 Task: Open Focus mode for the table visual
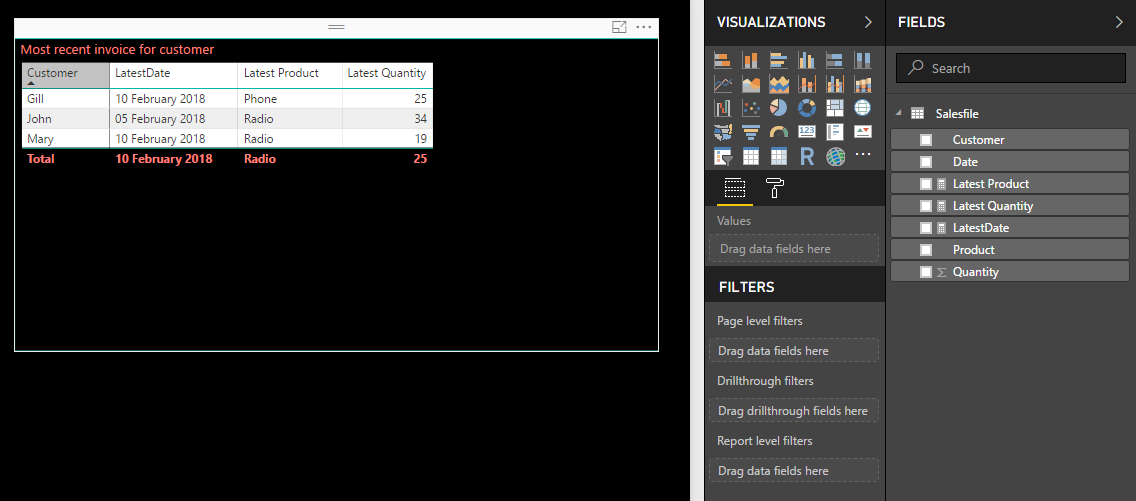click(x=619, y=28)
